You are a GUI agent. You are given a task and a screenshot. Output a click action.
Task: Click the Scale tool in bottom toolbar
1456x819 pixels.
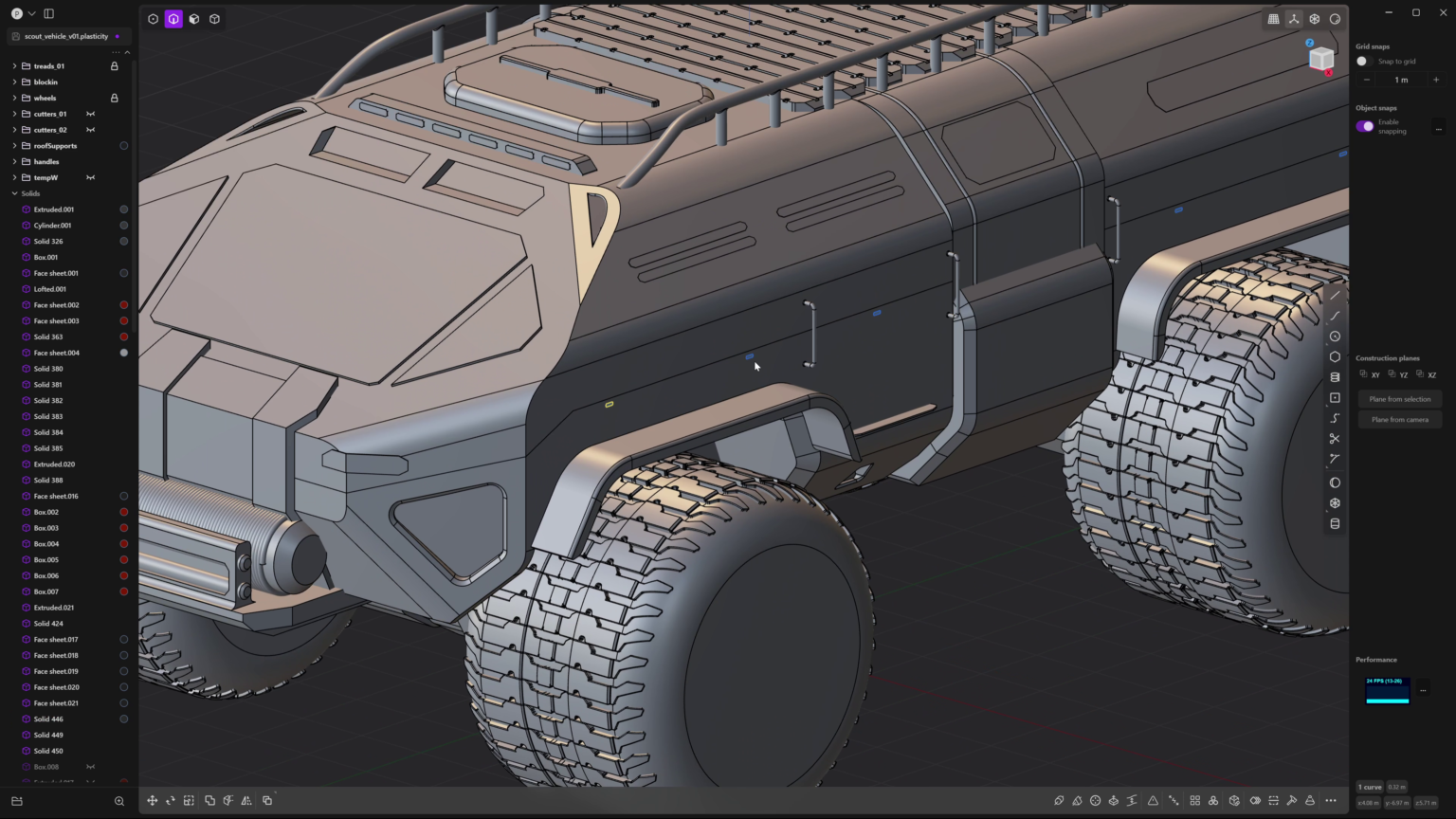pyautogui.click(x=189, y=801)
